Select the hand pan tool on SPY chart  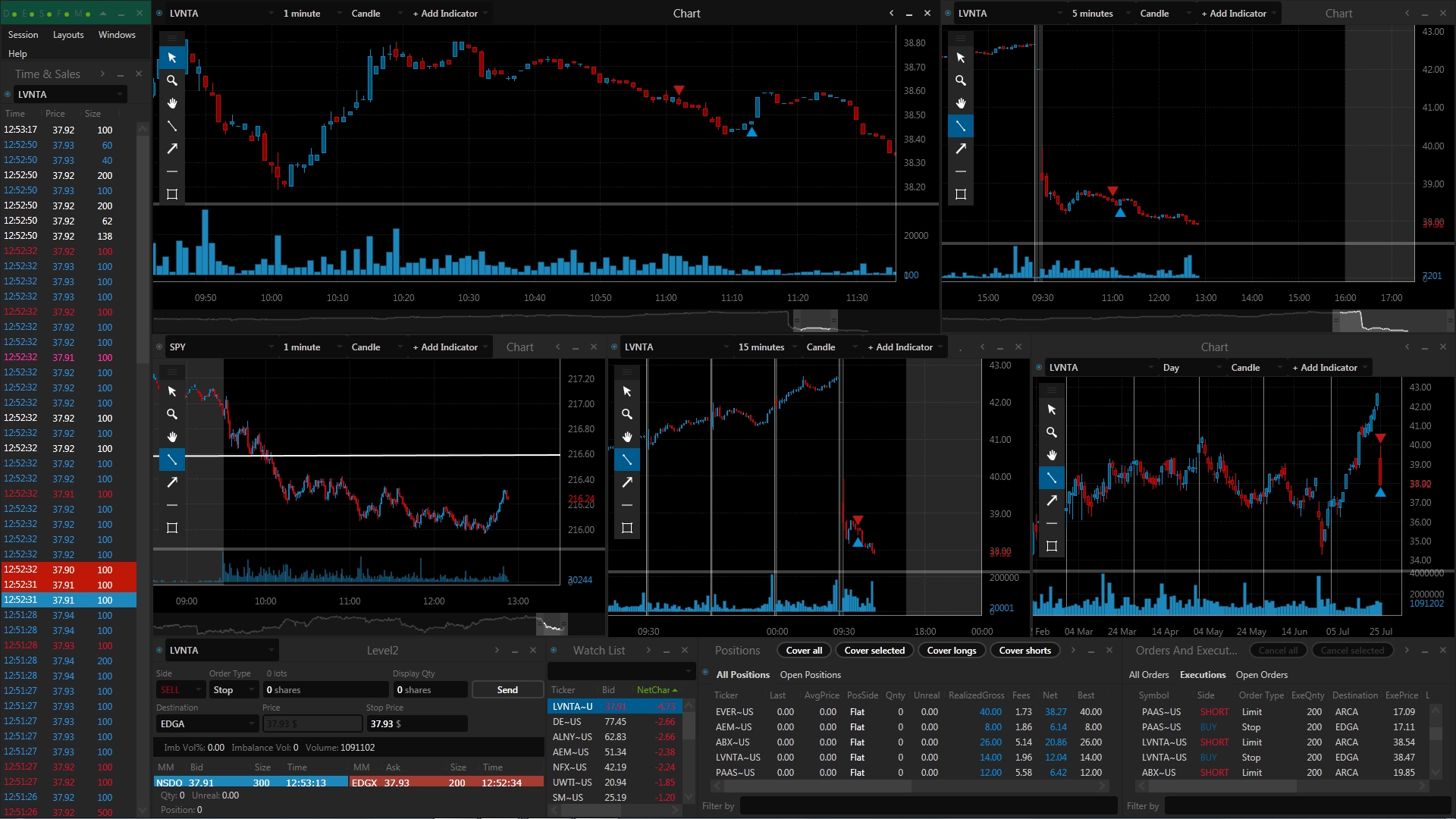coord(172,437)
